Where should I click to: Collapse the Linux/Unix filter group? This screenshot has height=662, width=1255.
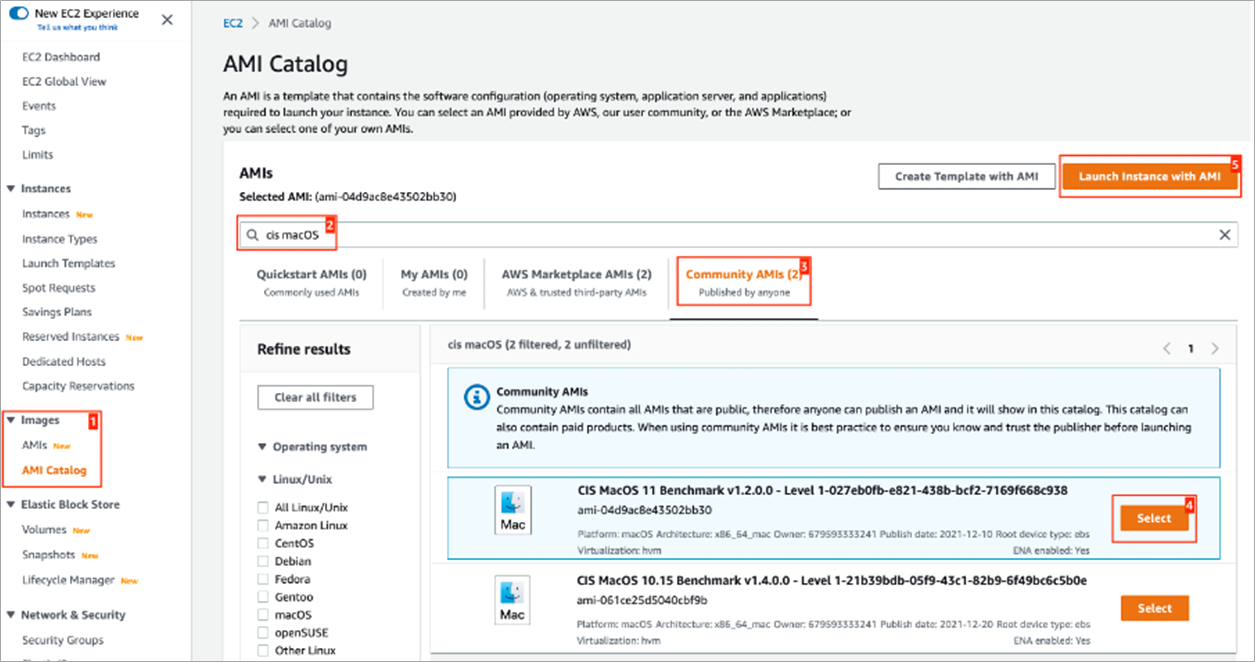coord(262,480)
